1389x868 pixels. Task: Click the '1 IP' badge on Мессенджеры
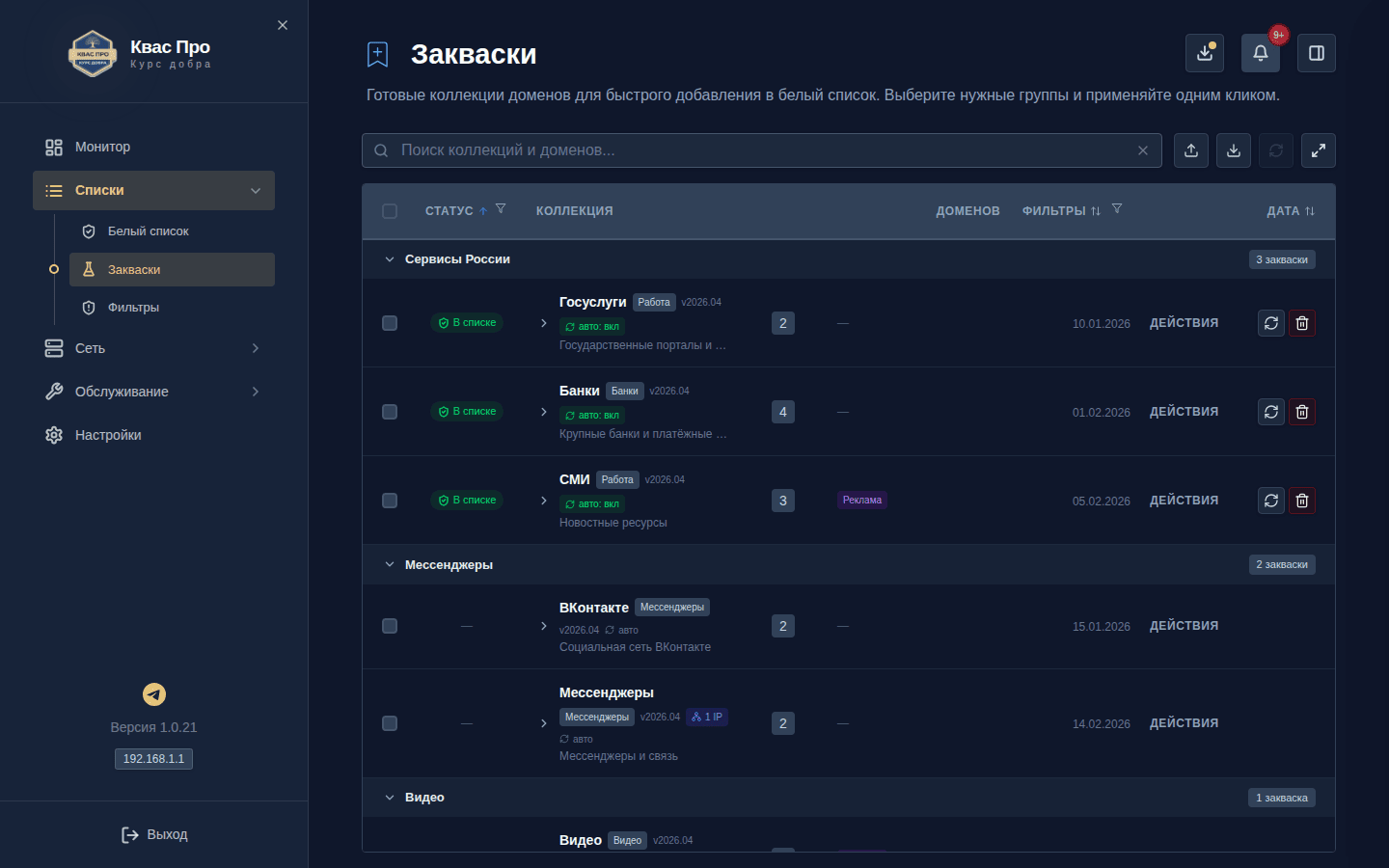pyautogui.click(x=707, y=718)
